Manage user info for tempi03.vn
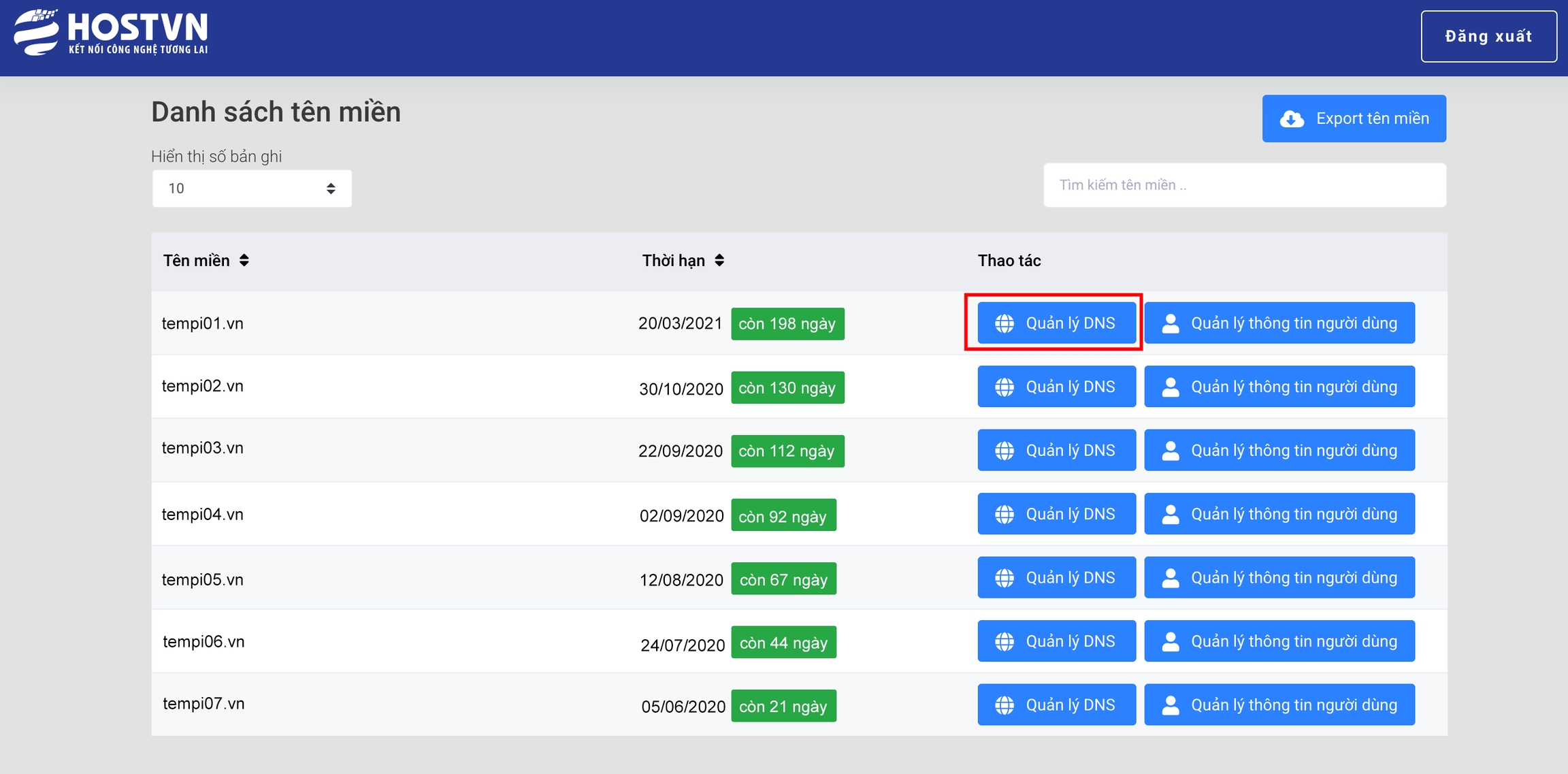The image size is (1568, 774). (x=1279, y=451)
